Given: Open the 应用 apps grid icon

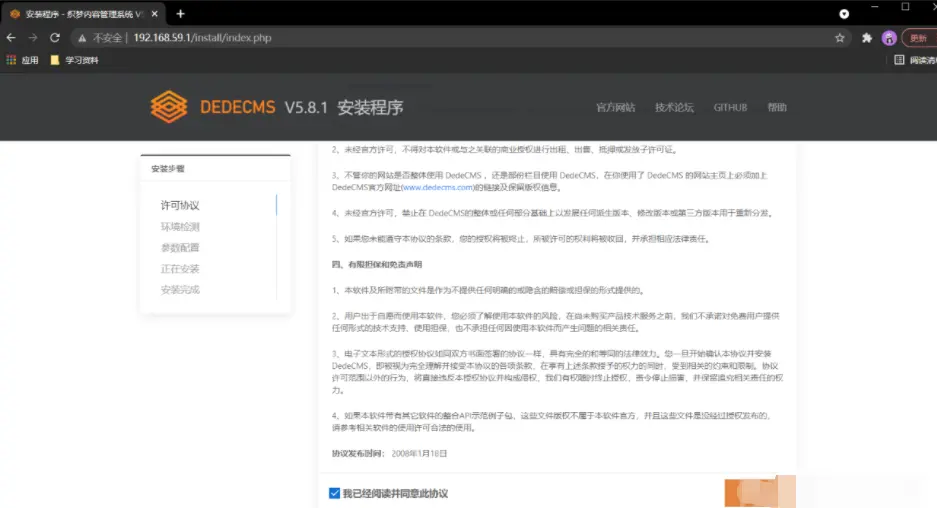Looking at the screenshot, I should (11, 60).
